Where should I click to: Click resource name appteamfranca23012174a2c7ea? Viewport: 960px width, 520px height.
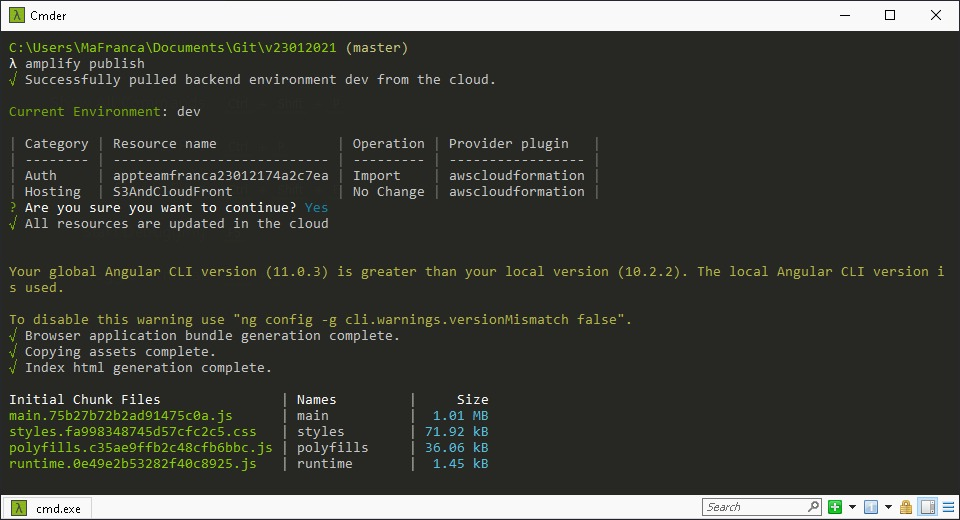pos(220,176)
